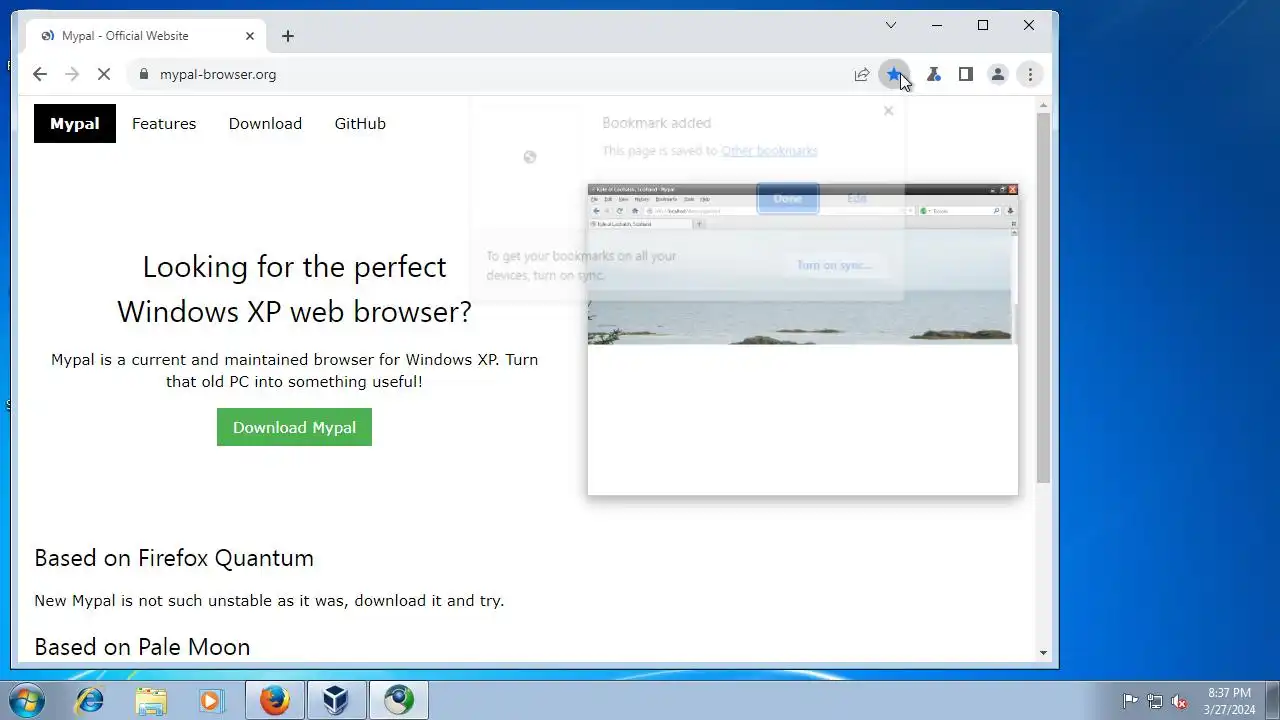Image resolution: width=1280 pixels, height=720 pixels.
Task: Click the active Chromium taskbar icon
Action: (x=399, y=701)
